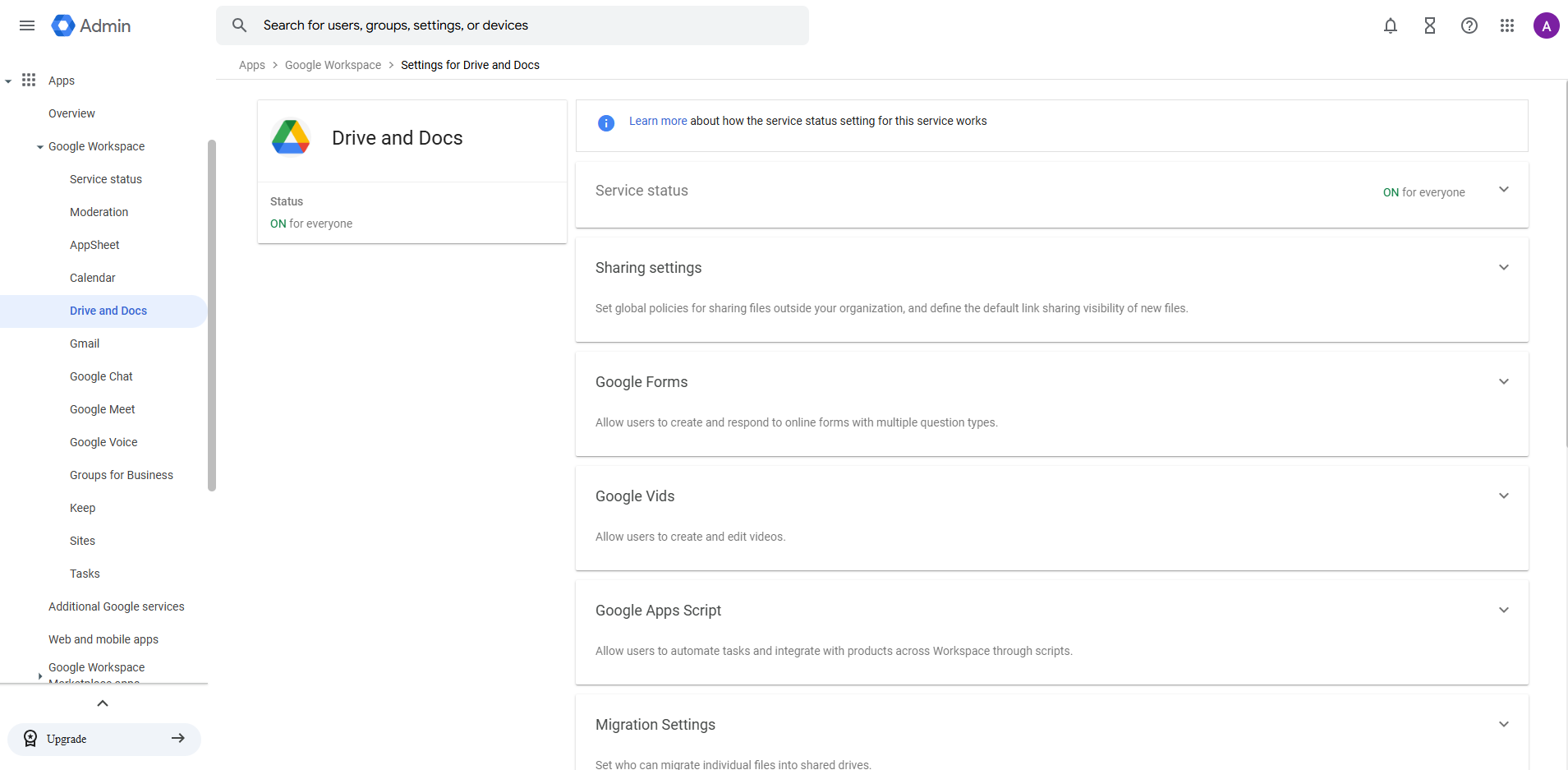Open Overview in the sidebar
The width and height of the screenshot is (1568, 770).
(71, 113)
